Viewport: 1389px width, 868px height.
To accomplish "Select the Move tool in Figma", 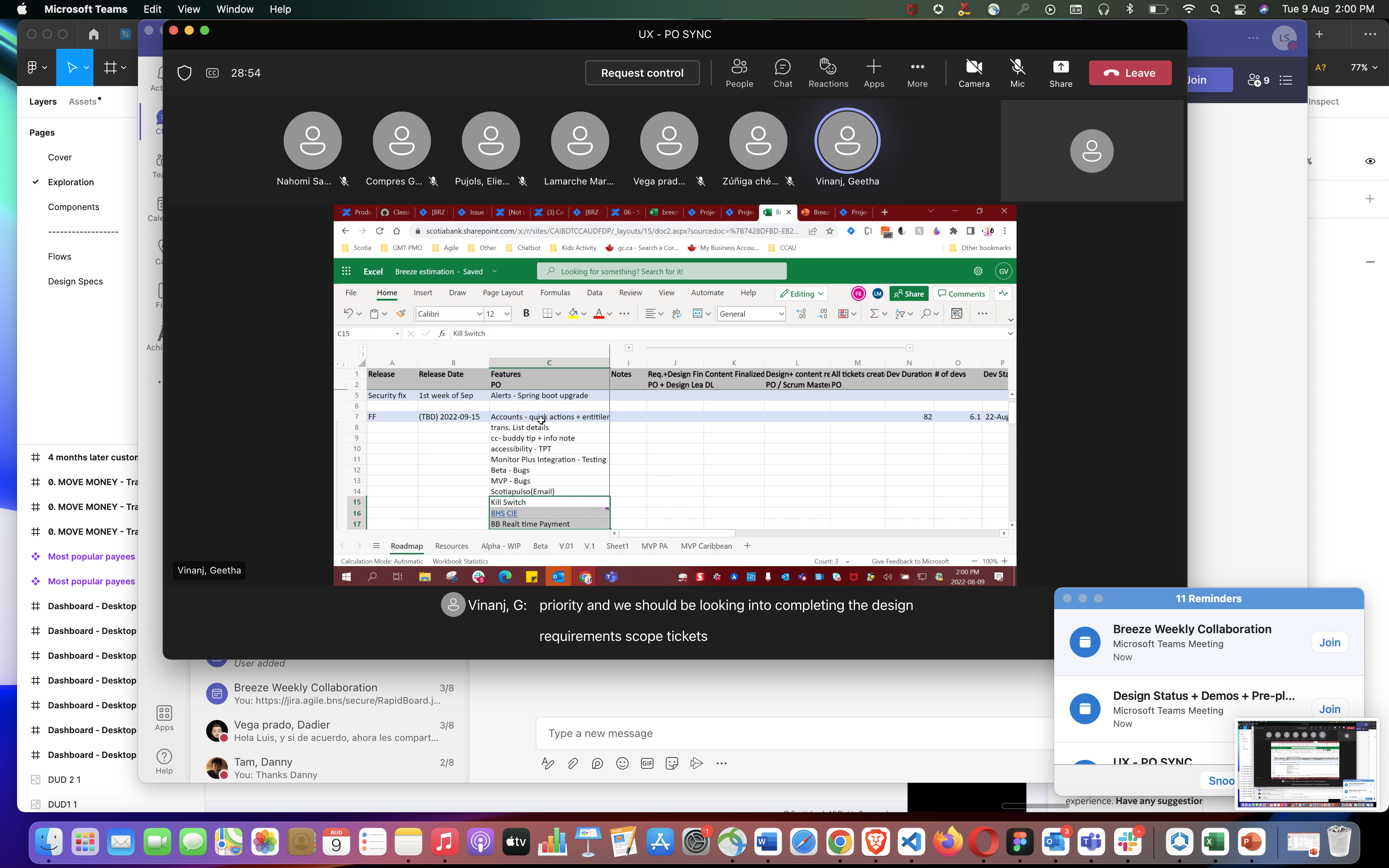I will coord(72,68).
